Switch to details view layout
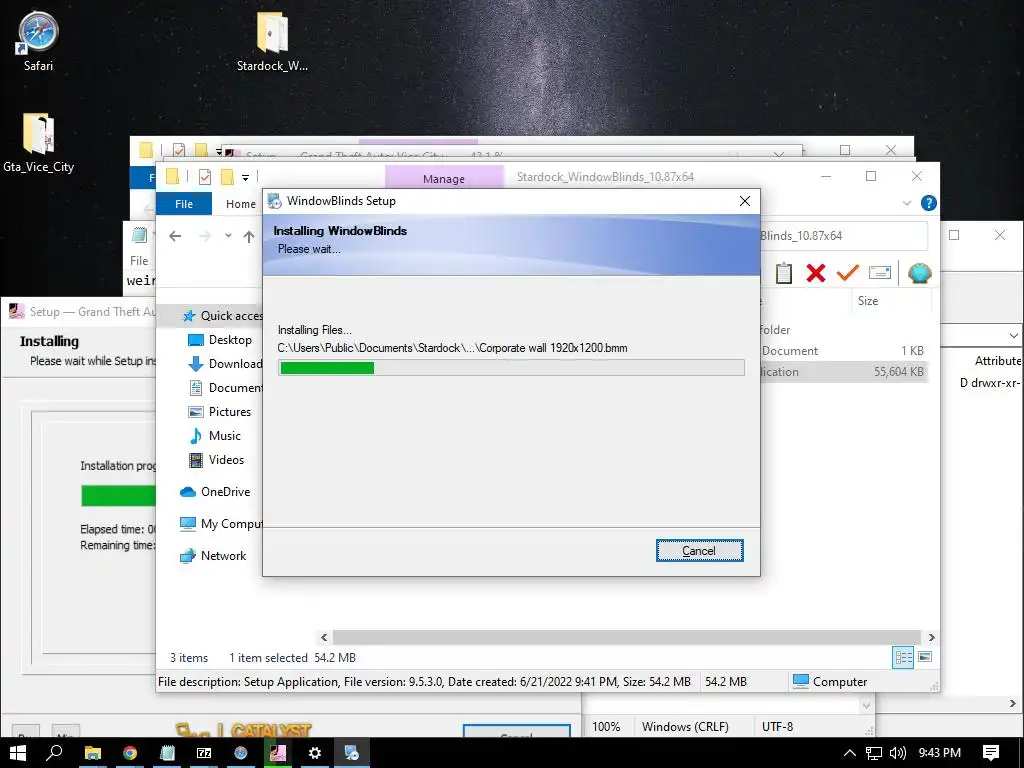1024x768 pixels. pyautogui.click(x=903, y=657)
